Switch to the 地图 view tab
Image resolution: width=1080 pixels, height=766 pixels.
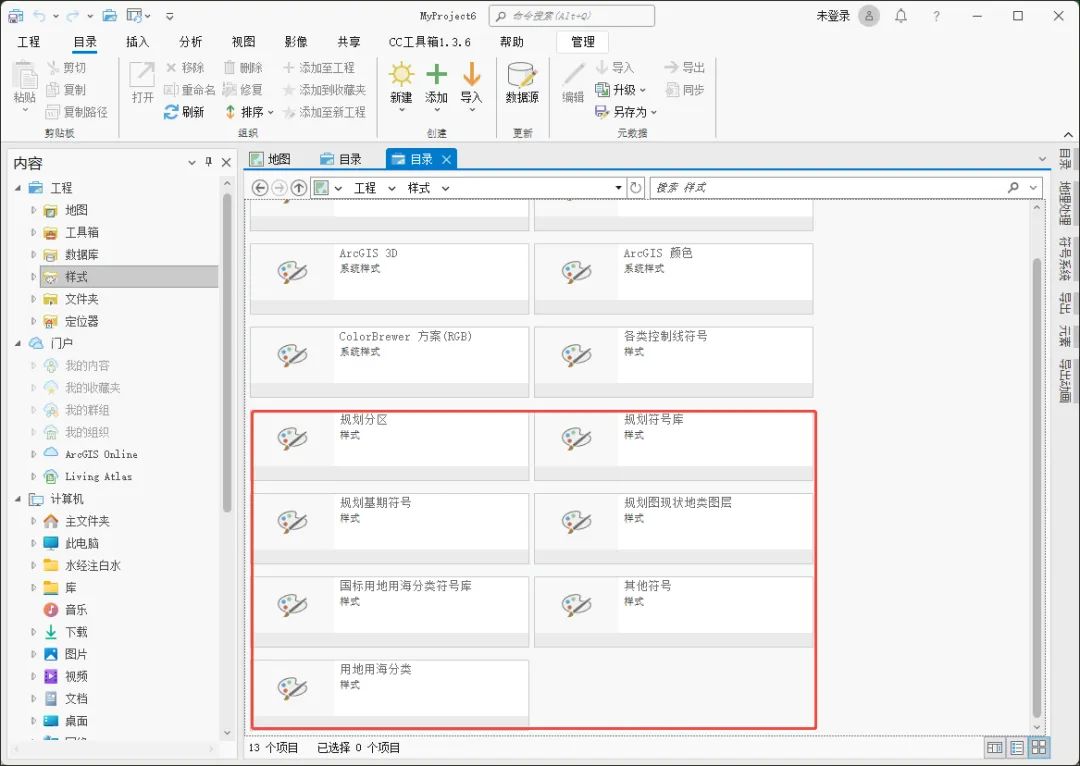click(271, 159)
